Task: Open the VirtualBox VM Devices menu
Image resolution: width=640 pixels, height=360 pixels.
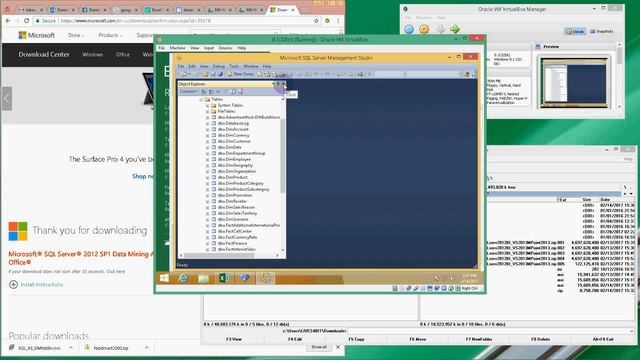Action: pos(225,48)
